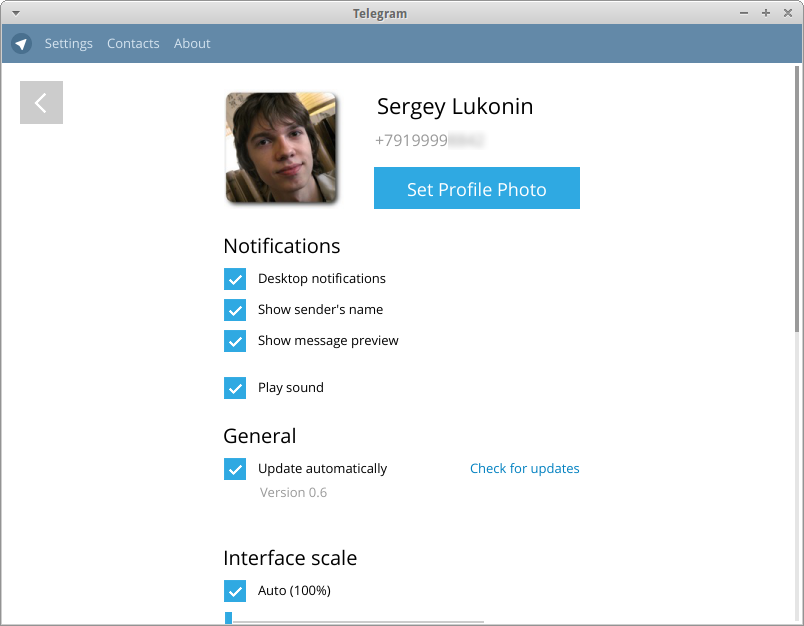Click Sergey Lukonin's profile photo thumbnail
The height and width of the screenshot is (626, 804).
pos(282,148)
